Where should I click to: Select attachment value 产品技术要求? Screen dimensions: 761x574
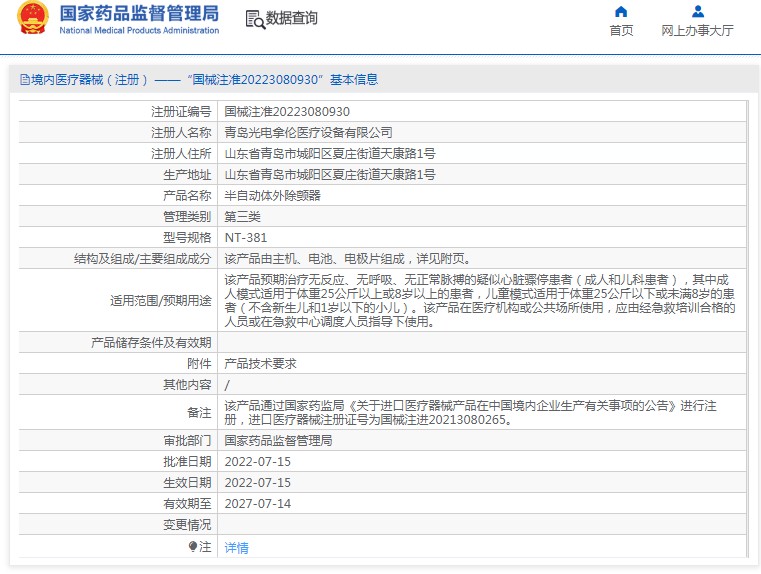(260, 363)
